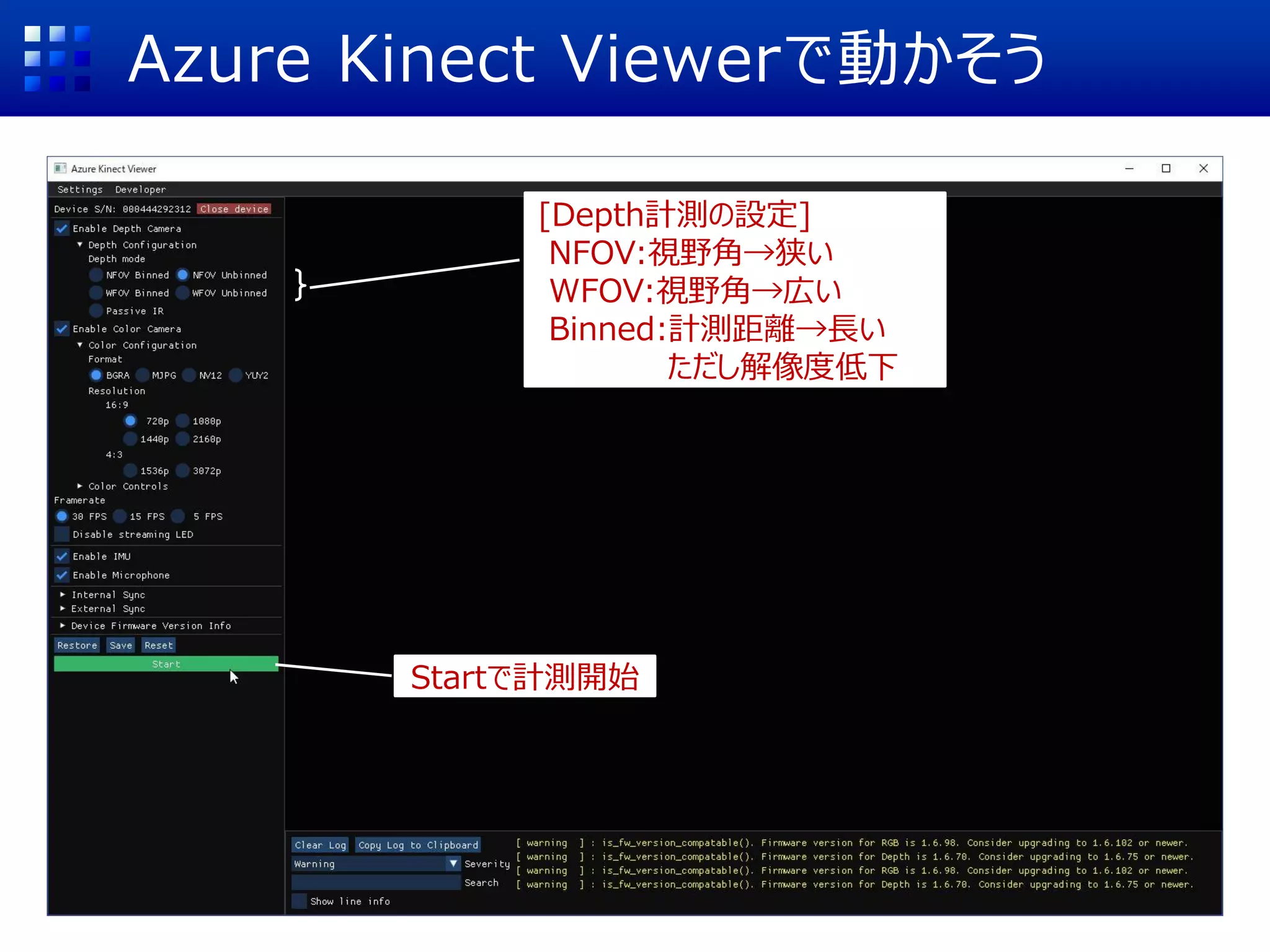This screenshot has width=1270, height=952.
Task: Click the Save button
Action: tap(121, 646)
